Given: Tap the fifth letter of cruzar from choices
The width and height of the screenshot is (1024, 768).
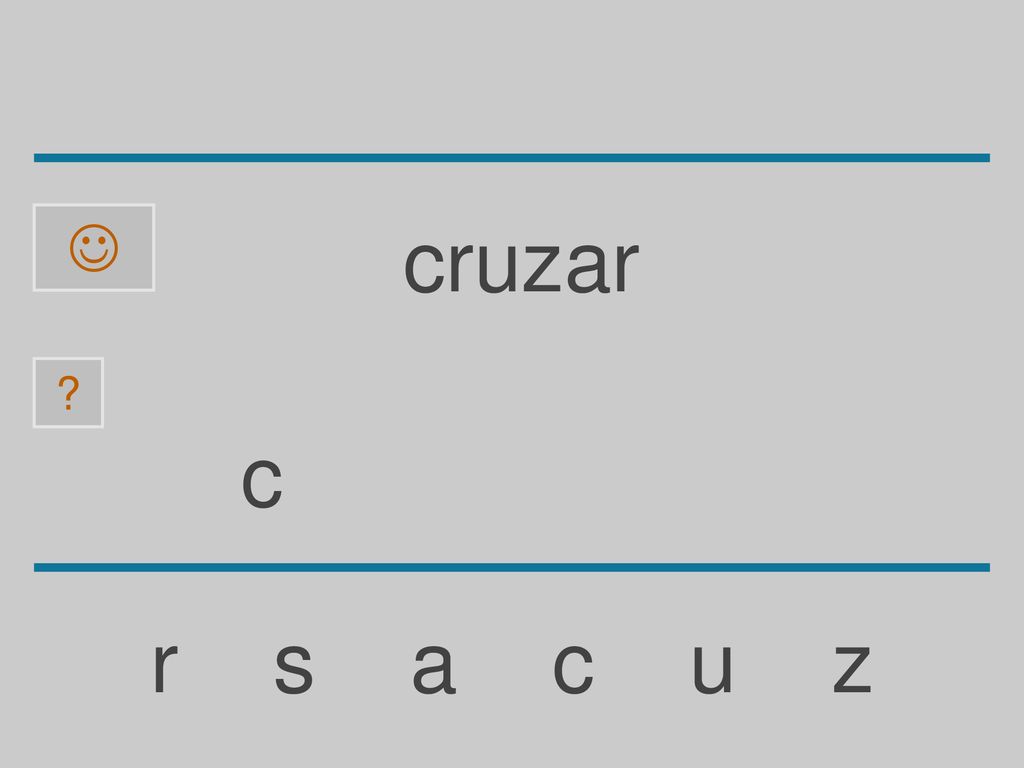Looking at the screenshot, I should click(434, 667).
